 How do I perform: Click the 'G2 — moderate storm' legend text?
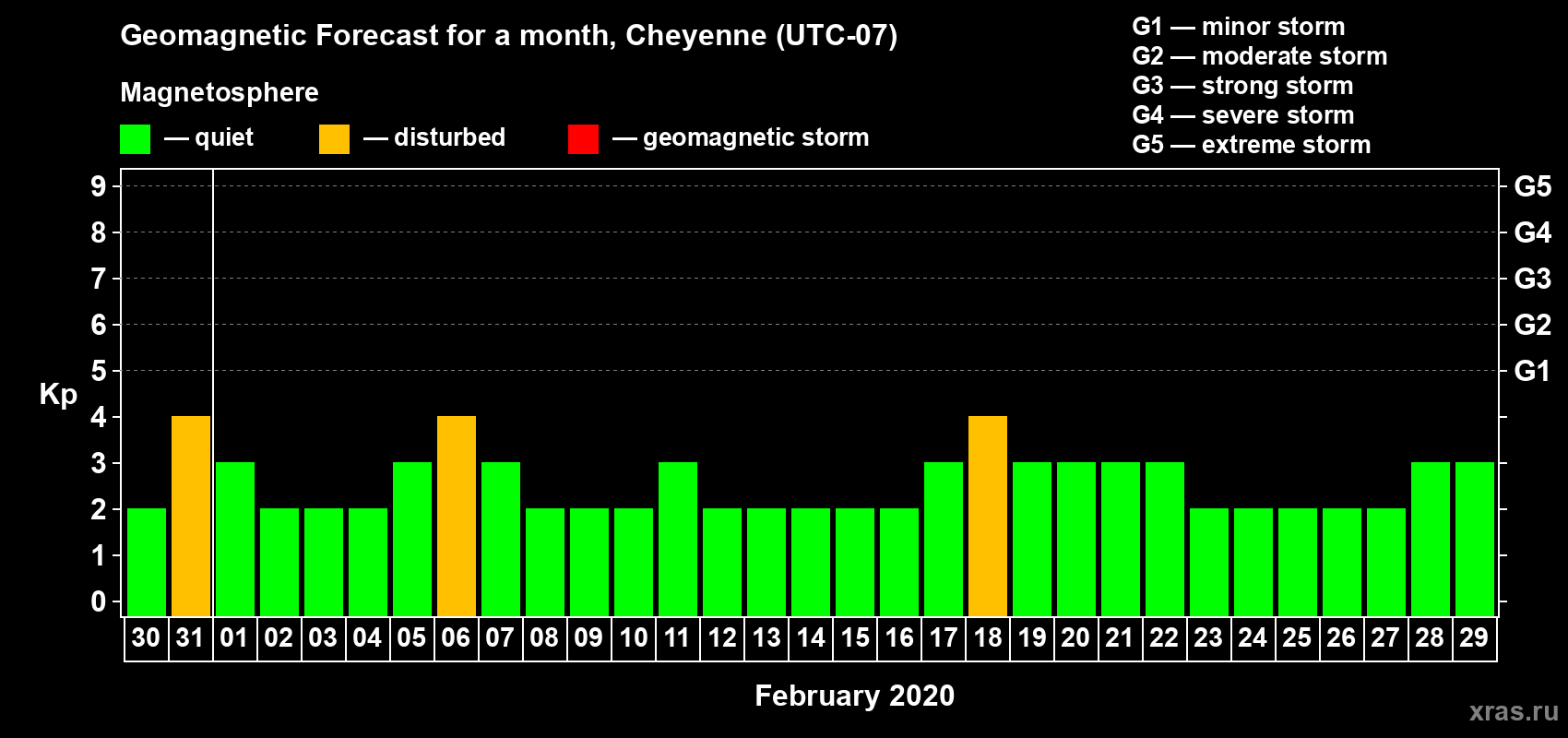pos(1260,56)
